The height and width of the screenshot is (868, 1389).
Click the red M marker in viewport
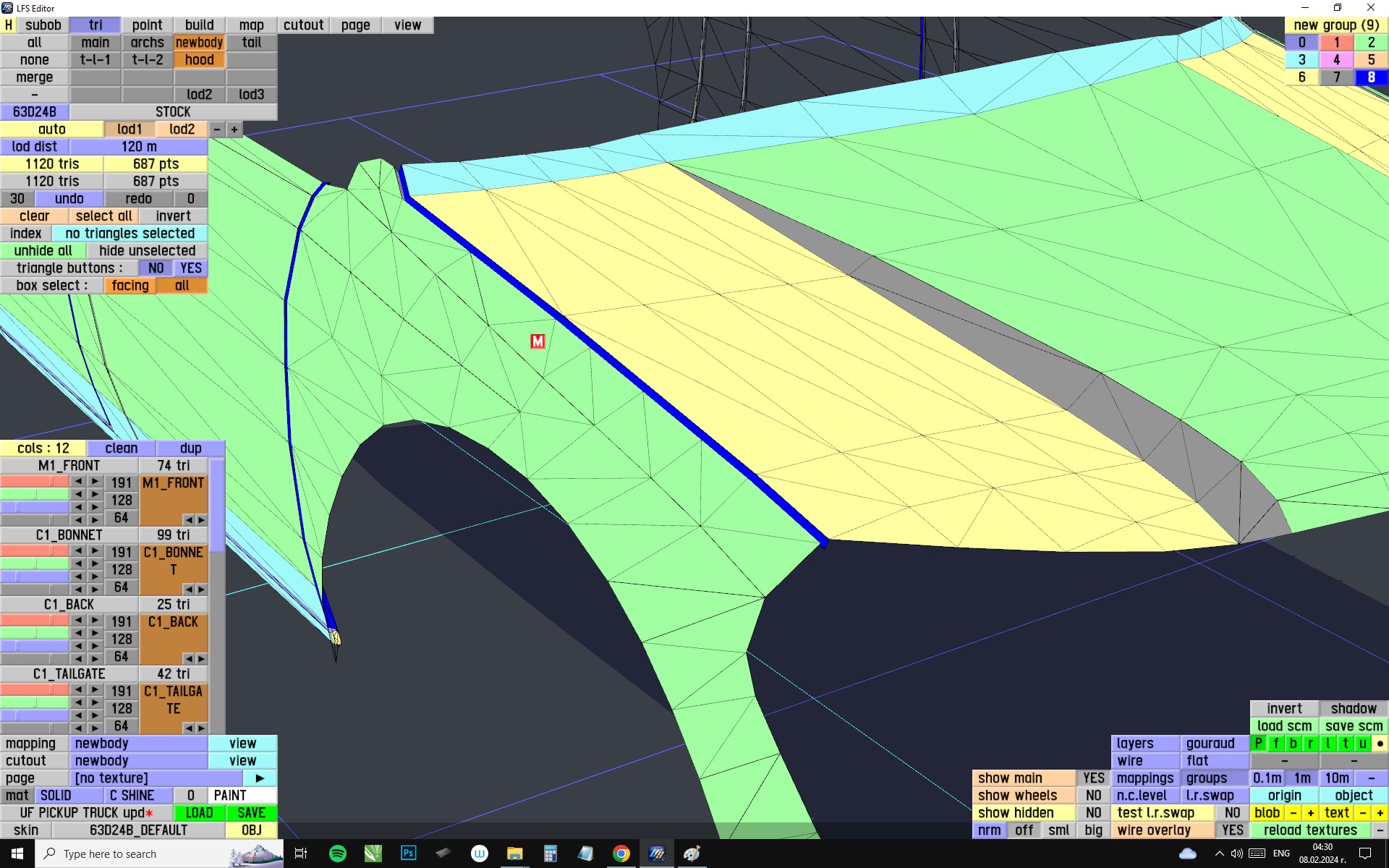pyautogui.click(x=538, y=341)
